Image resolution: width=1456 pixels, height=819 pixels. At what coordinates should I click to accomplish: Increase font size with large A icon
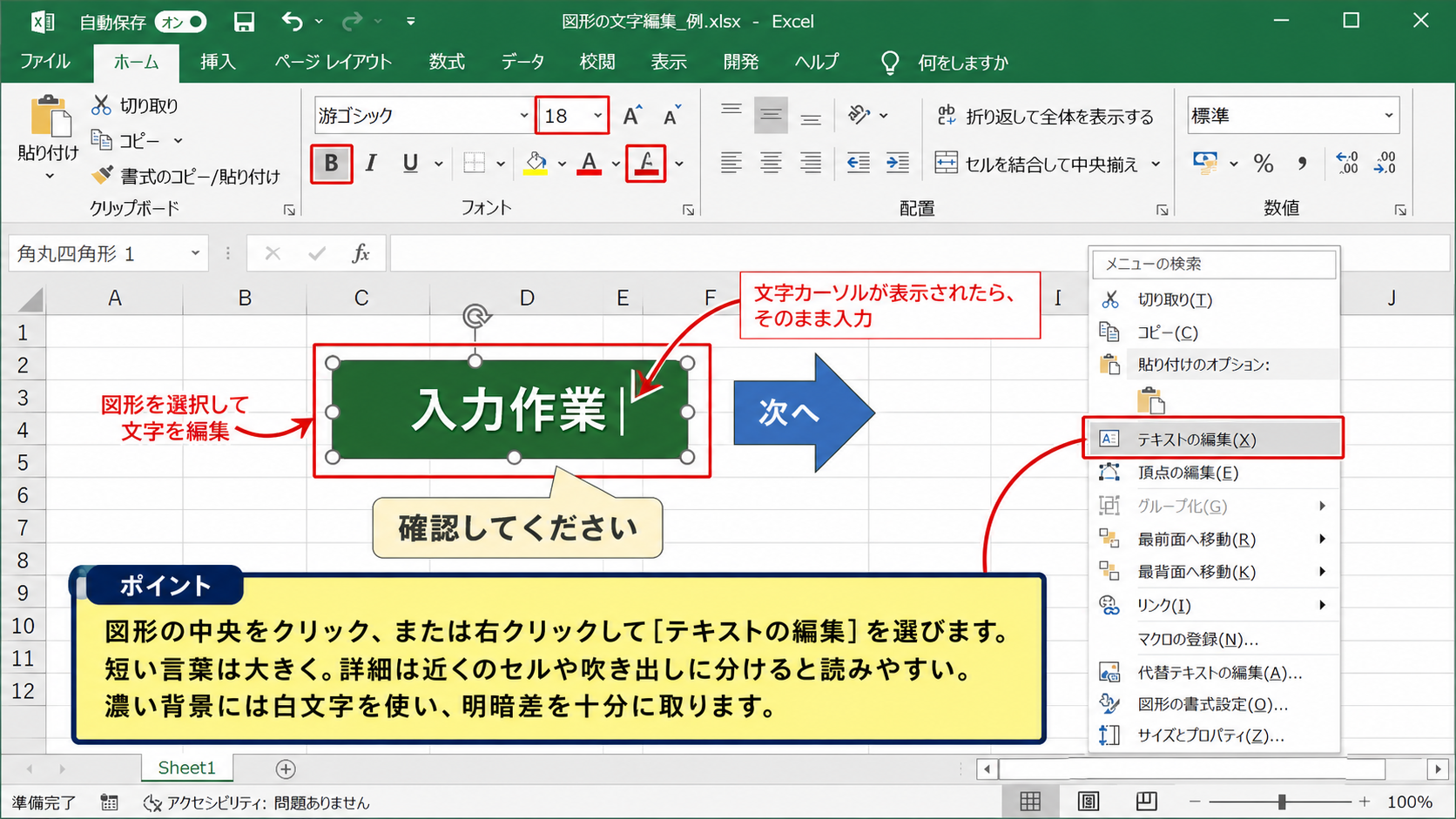[x=632, y=116]
